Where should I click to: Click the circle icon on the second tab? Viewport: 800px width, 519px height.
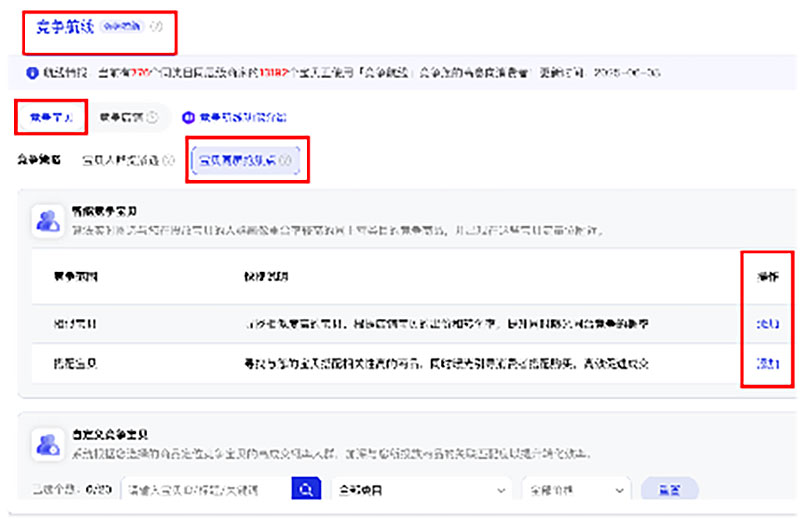[152, 117]
